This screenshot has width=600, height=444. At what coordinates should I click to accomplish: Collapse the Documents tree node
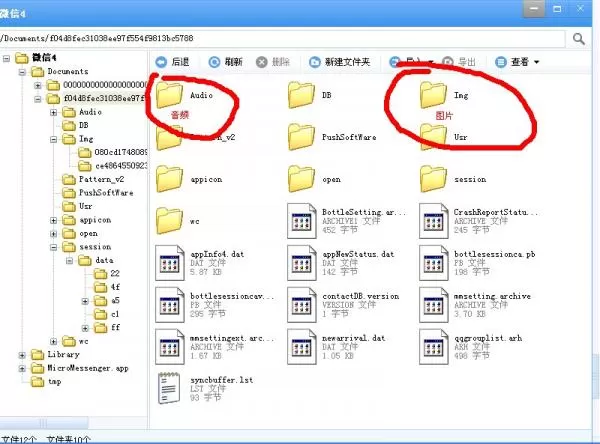click(x=22, y=72)
